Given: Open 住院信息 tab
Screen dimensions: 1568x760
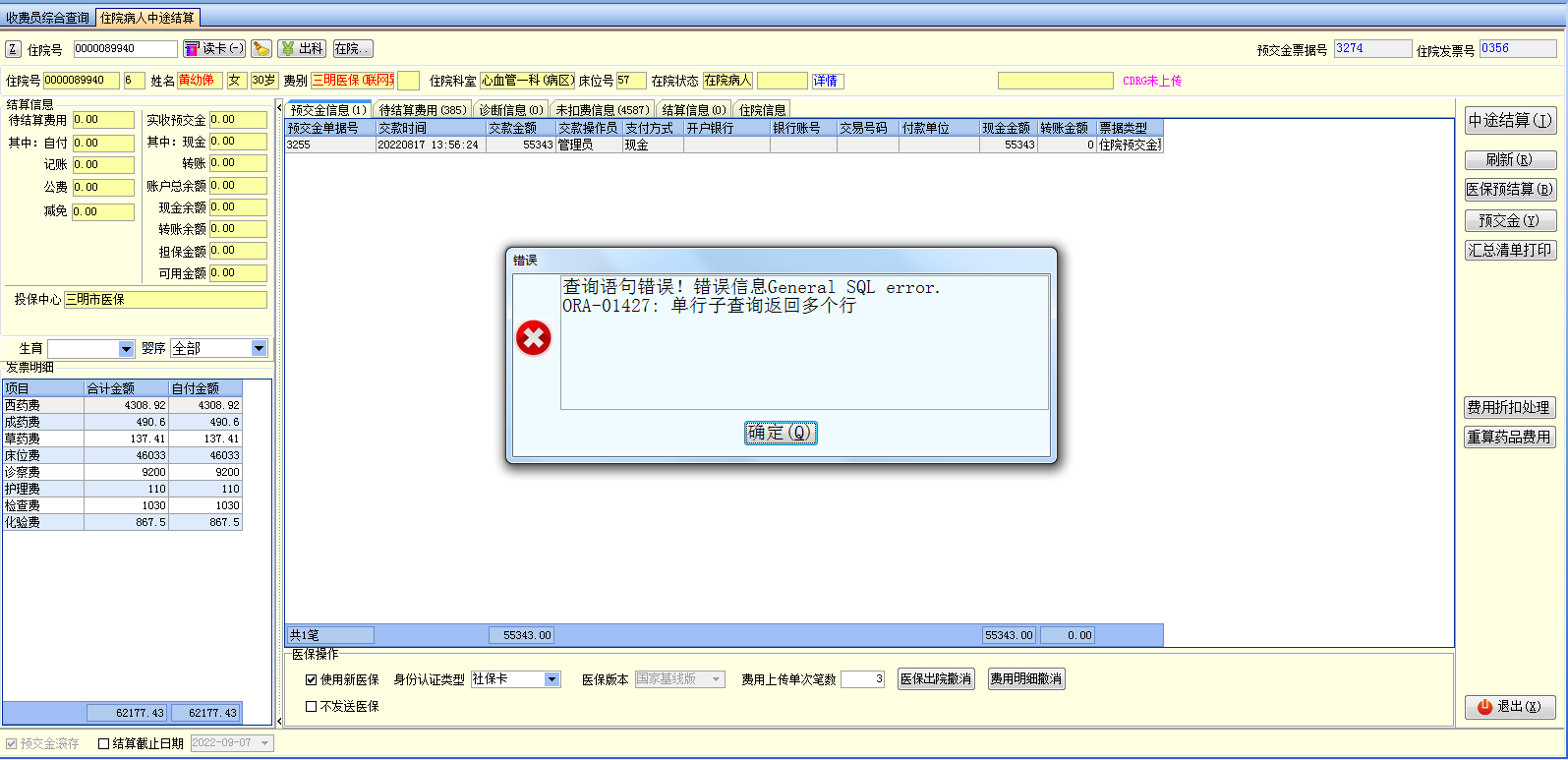Looking at the screenshot, I should point(762,110).
